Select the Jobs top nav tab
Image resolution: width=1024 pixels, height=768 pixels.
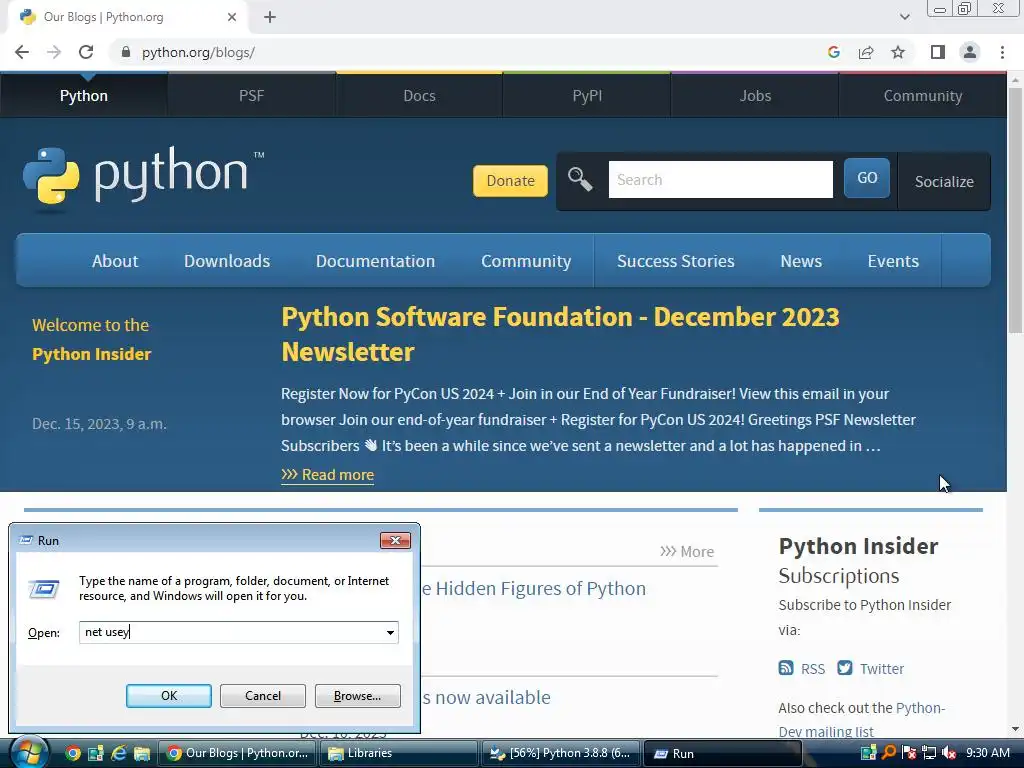[755, 95]
